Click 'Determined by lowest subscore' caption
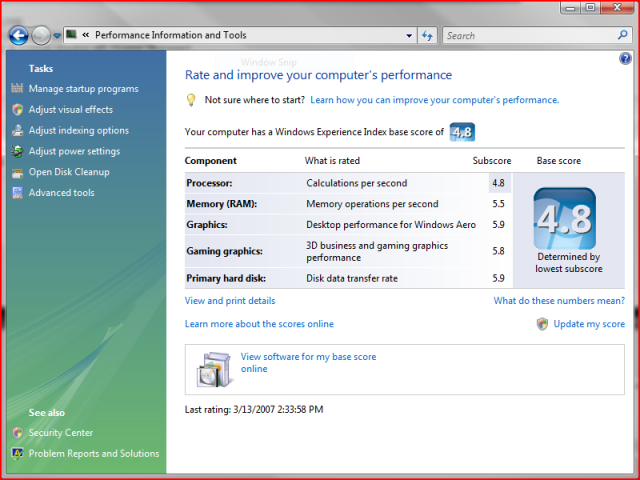 coord(569,263)
